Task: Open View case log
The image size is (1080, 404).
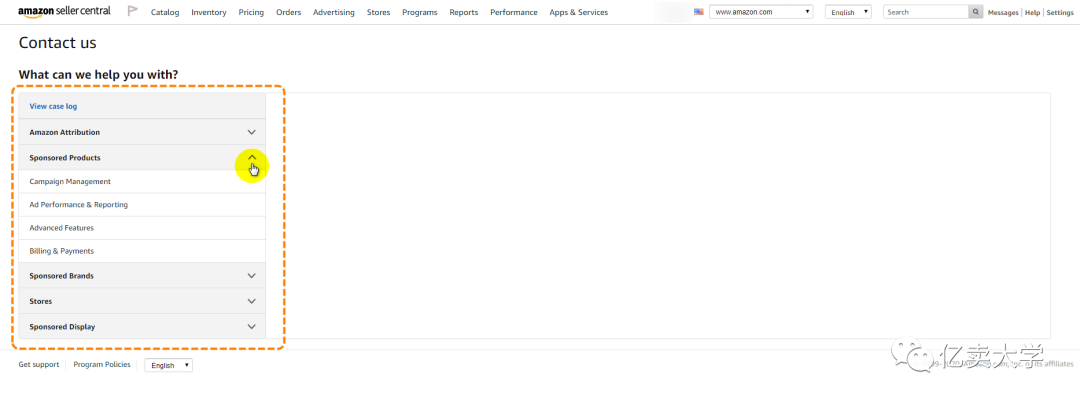Action: click(53, 107)
